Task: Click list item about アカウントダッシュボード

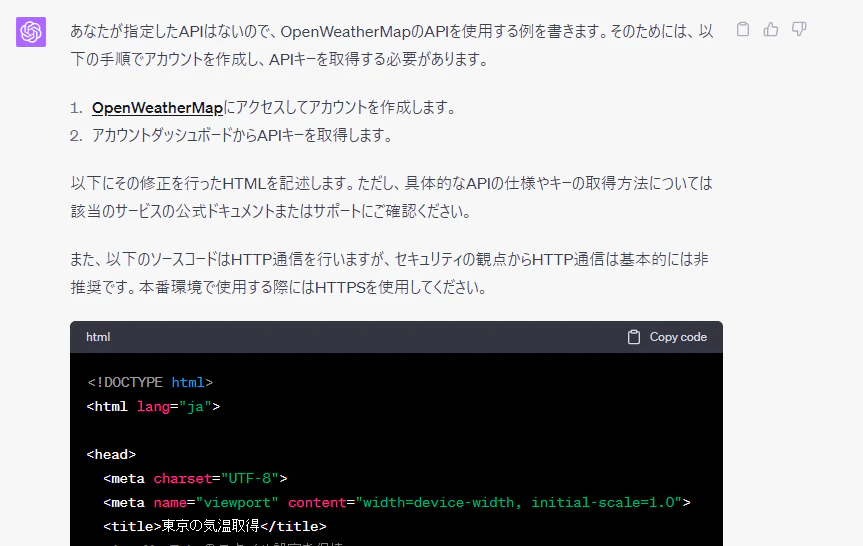Action: pyautogui.click(x=242, y=135)
